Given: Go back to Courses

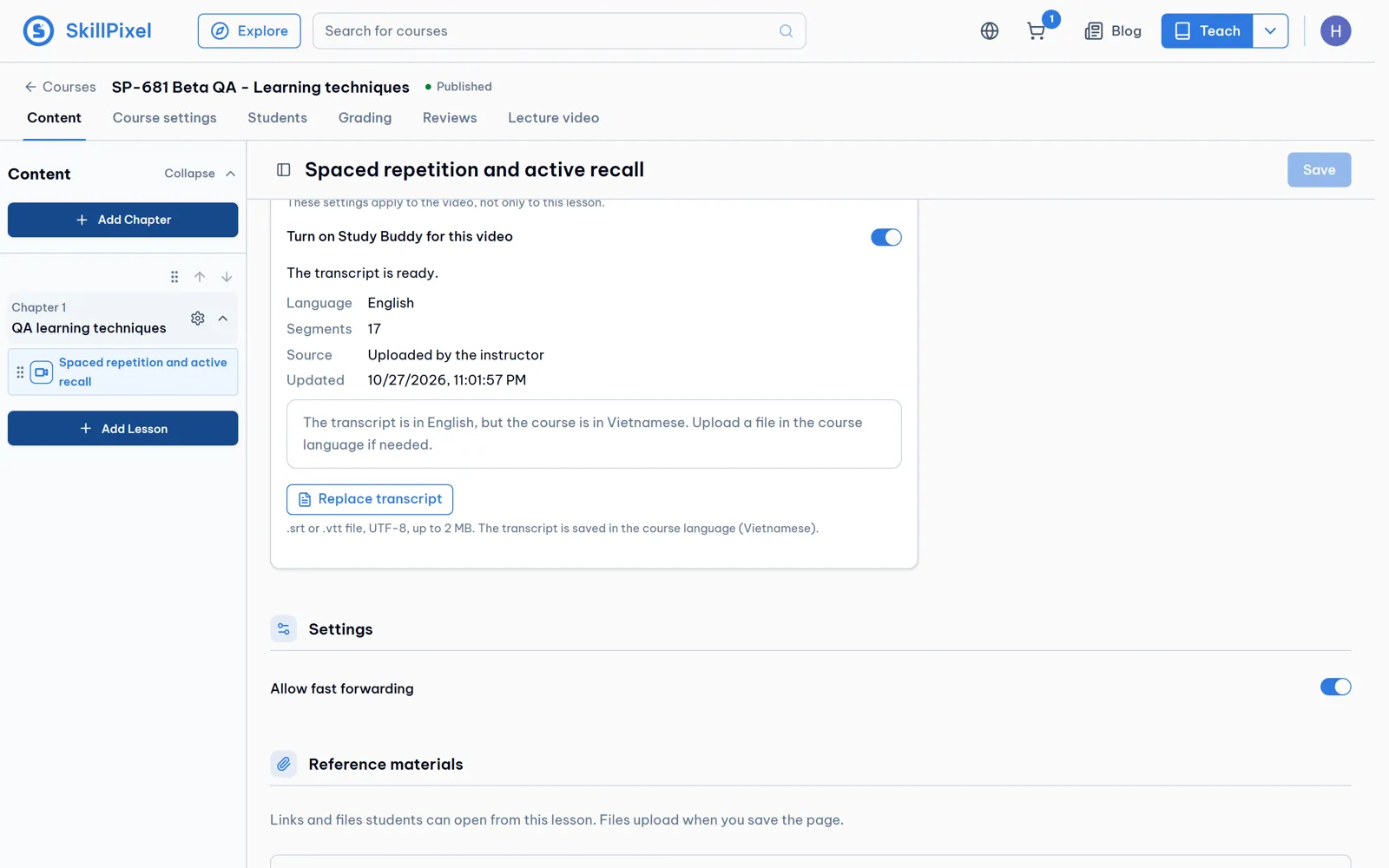Looking at the screenshot, I should pyautogui.click(x=60, y=87).
